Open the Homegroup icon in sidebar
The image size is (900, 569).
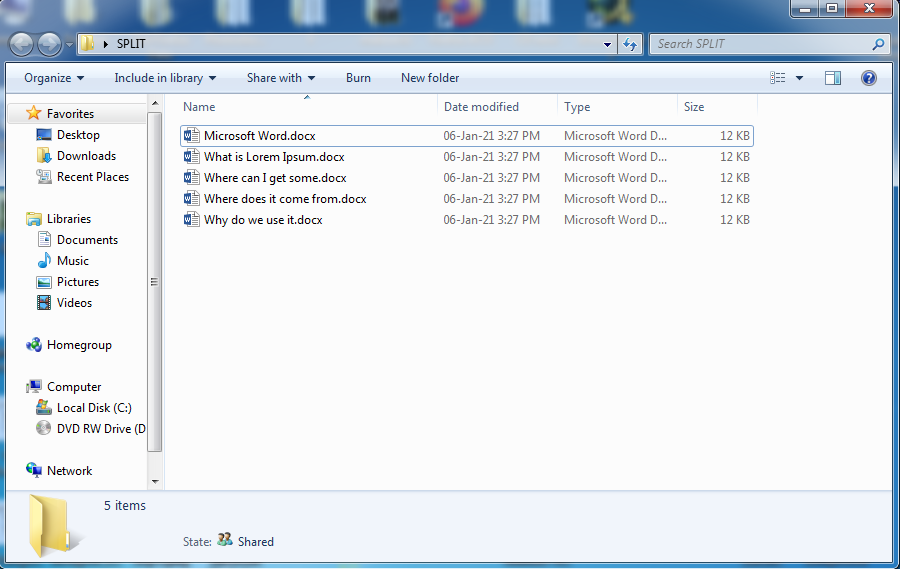click(x=34, y=345)
